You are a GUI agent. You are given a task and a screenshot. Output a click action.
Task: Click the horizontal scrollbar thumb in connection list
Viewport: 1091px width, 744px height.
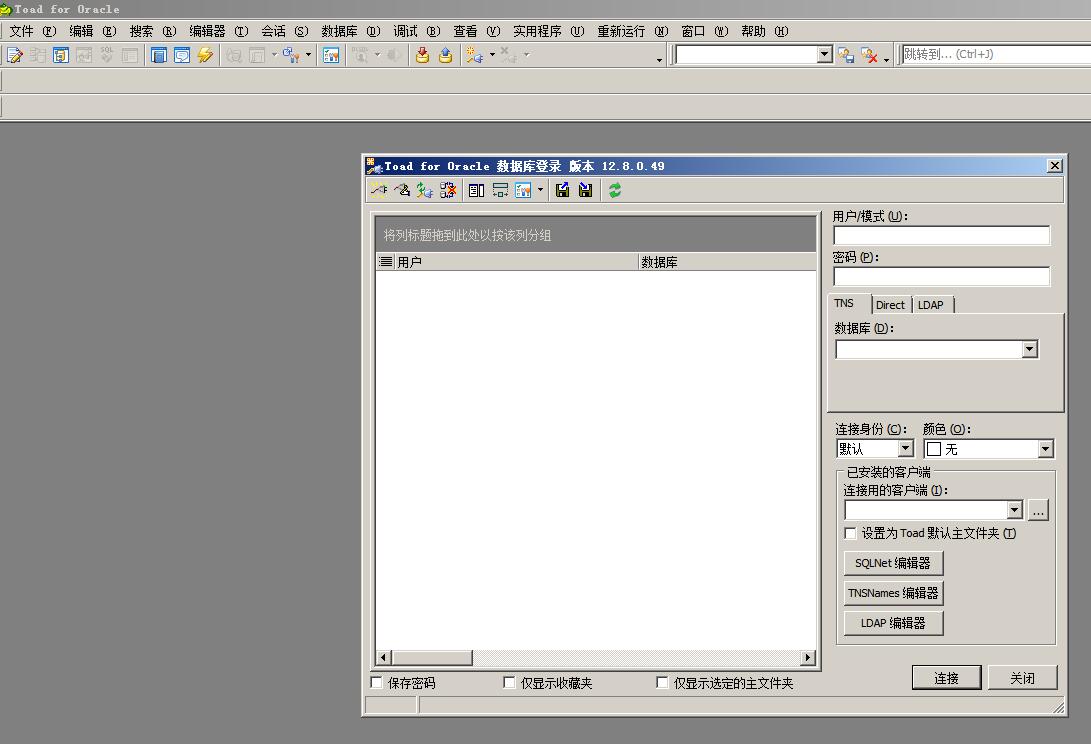pyautogui.click(x=432, y=658)
